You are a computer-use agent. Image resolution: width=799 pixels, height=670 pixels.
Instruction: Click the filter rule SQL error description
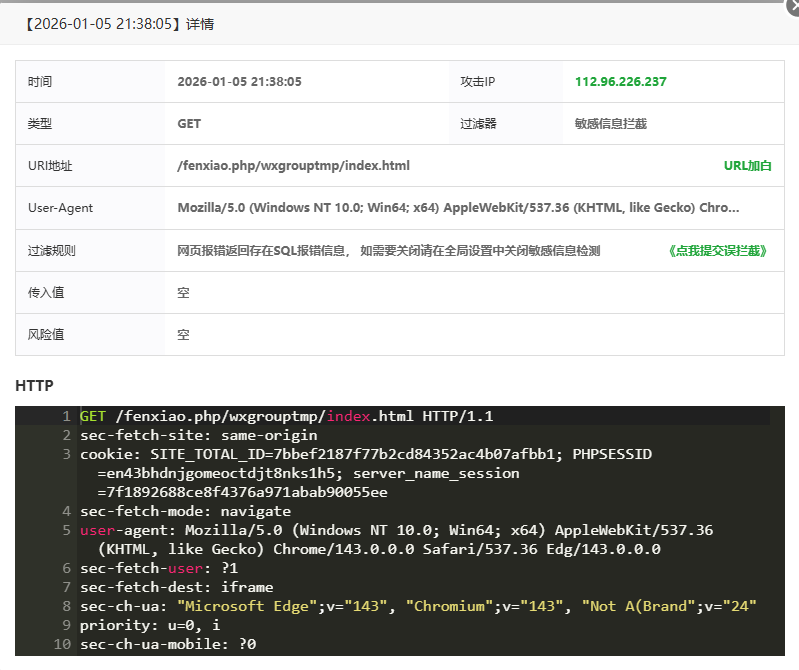click(388, 251)
